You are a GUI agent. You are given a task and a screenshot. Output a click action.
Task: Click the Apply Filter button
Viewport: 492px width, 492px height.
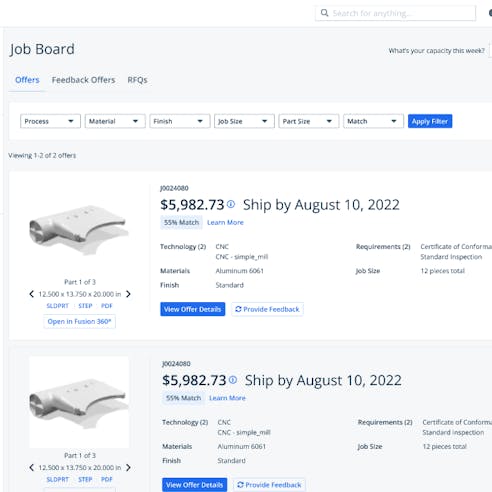click(x=430, y=121)
